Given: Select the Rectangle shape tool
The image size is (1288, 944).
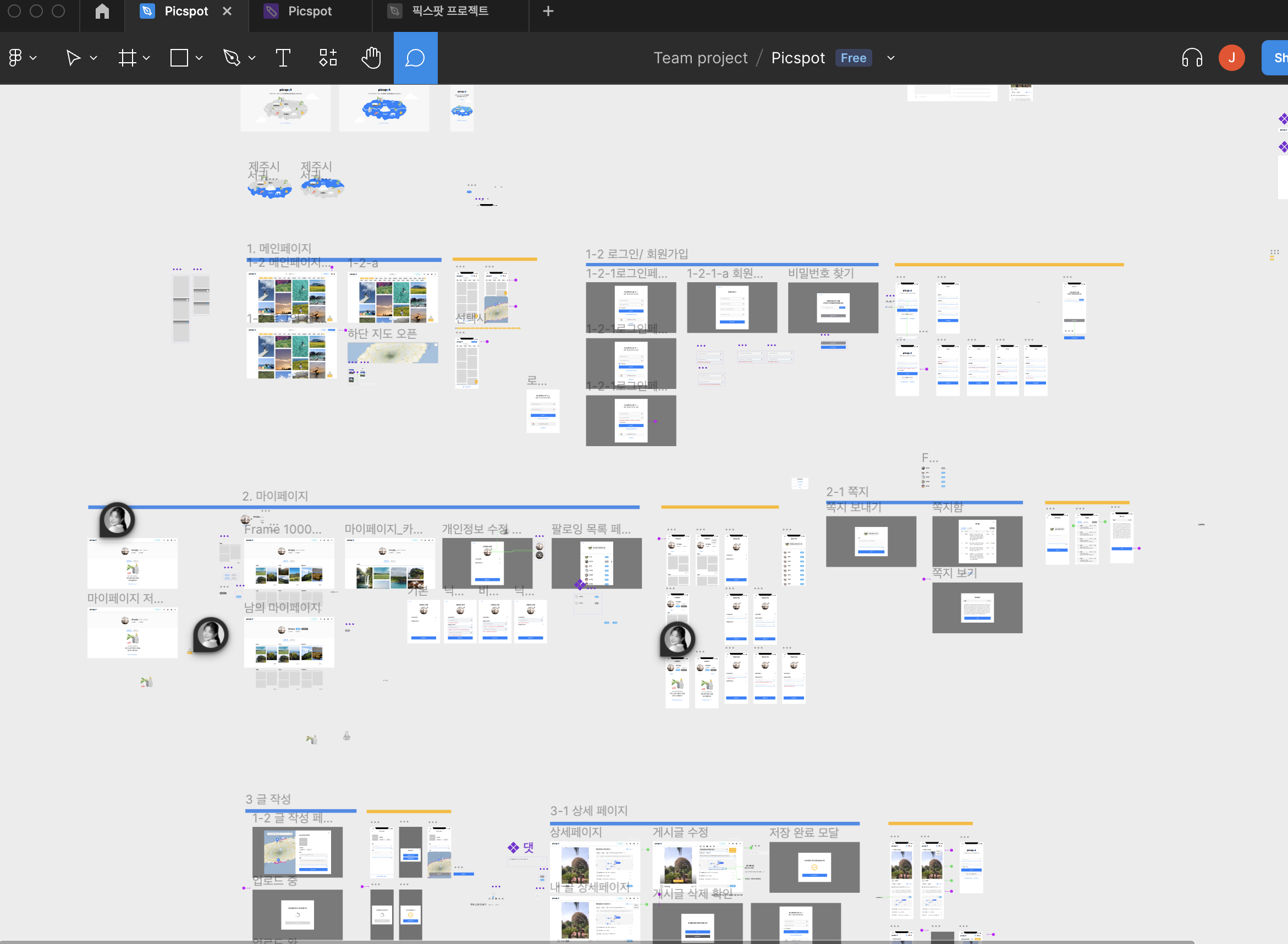Looking at the screenshot, I should 179,58.
